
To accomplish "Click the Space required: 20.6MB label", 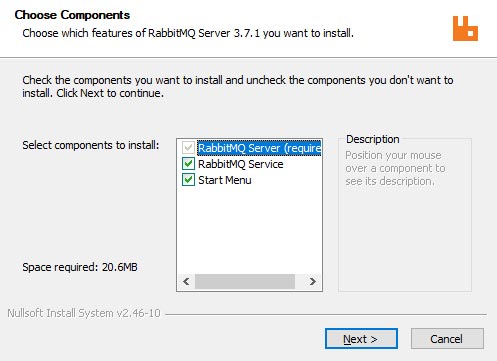I will coord(80,267).
